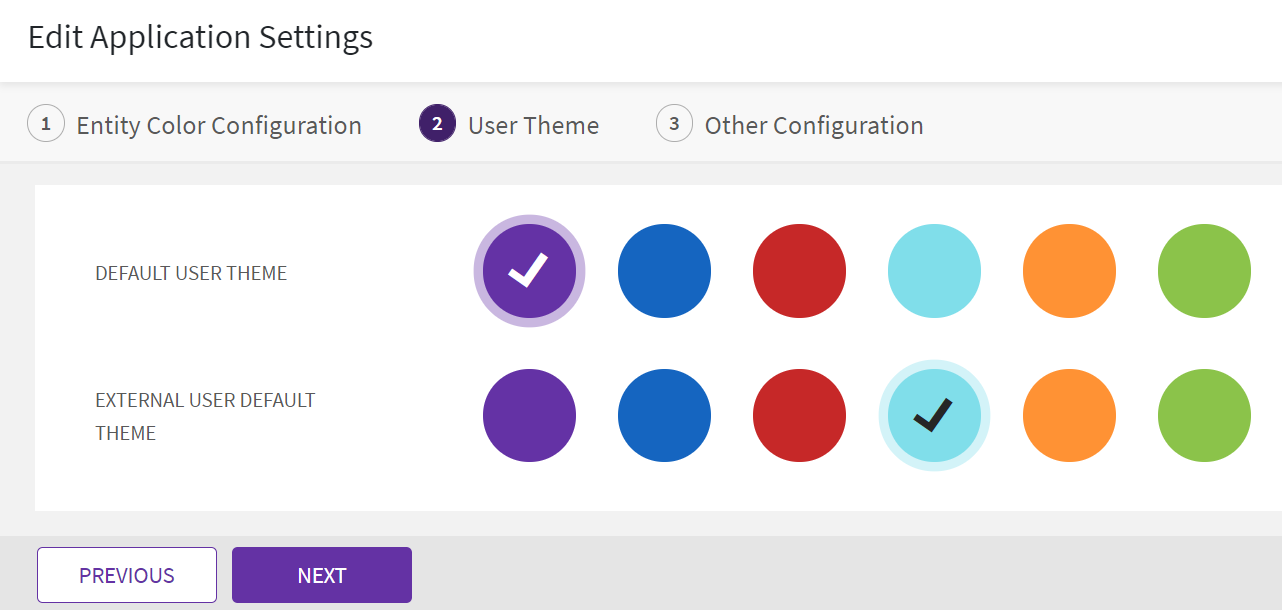Choose blue External User Default Theme
Viewport: 1282px width, 610px height.
tap(664, 415)
